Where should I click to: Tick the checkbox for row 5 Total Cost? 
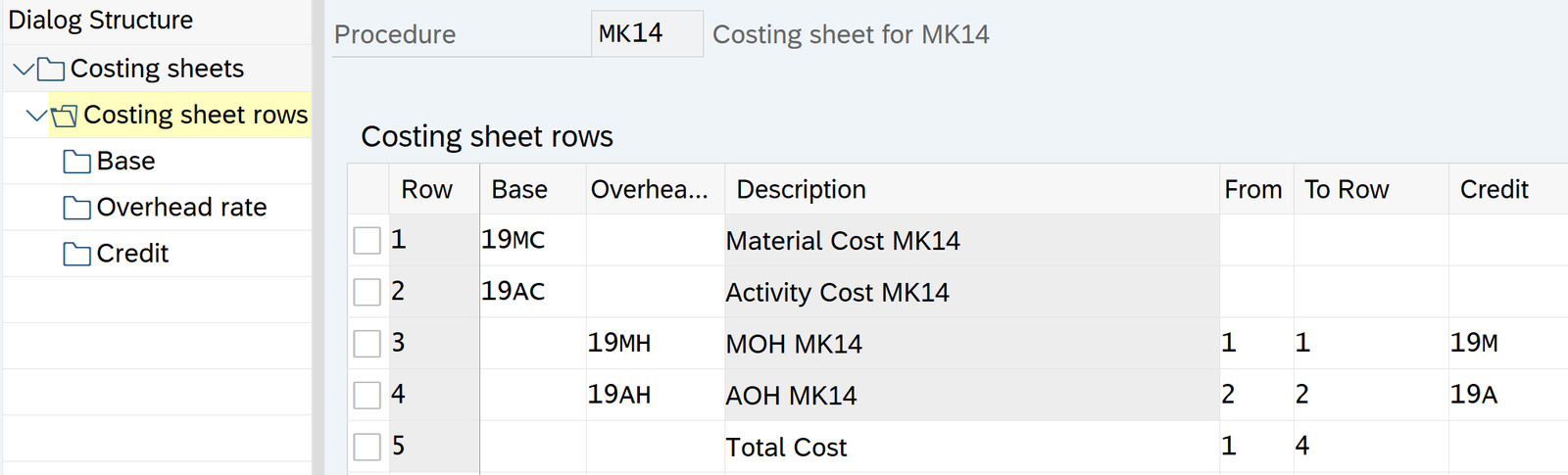367,447
